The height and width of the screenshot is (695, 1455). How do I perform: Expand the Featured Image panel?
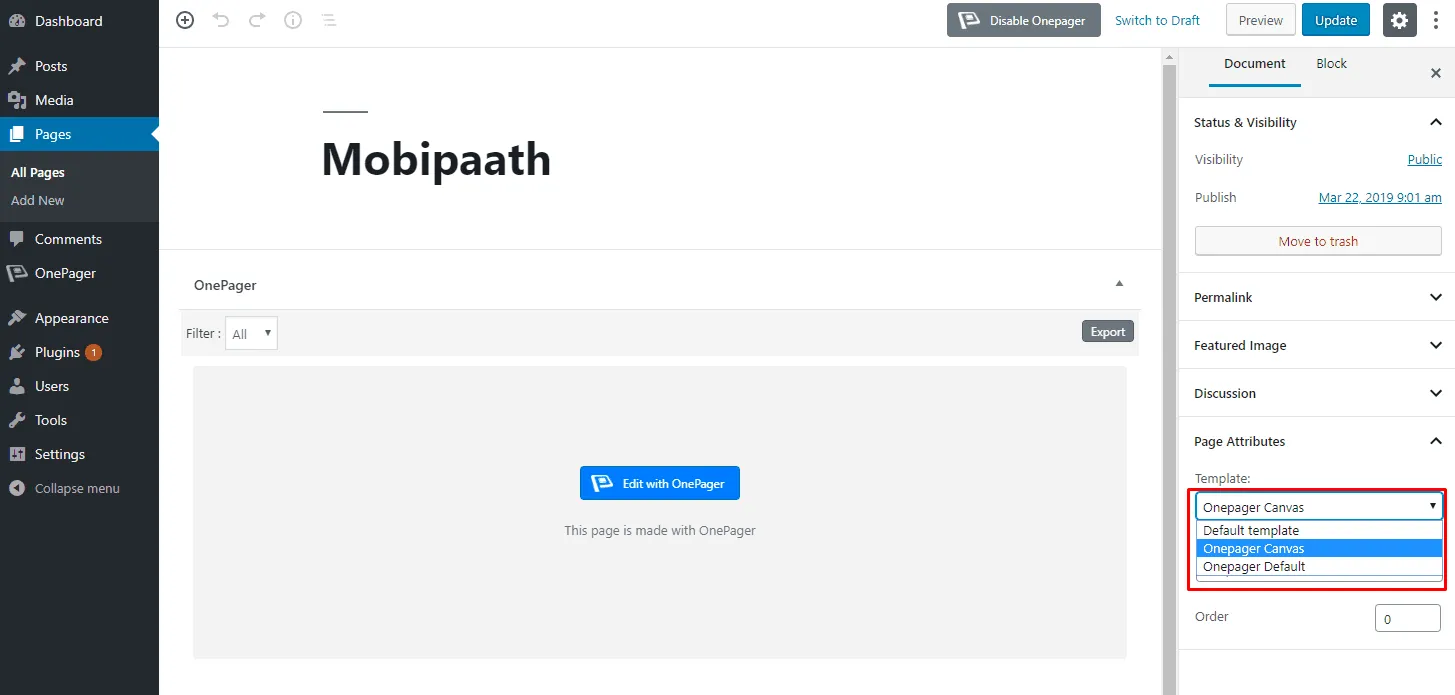[x=1435, y=345]
